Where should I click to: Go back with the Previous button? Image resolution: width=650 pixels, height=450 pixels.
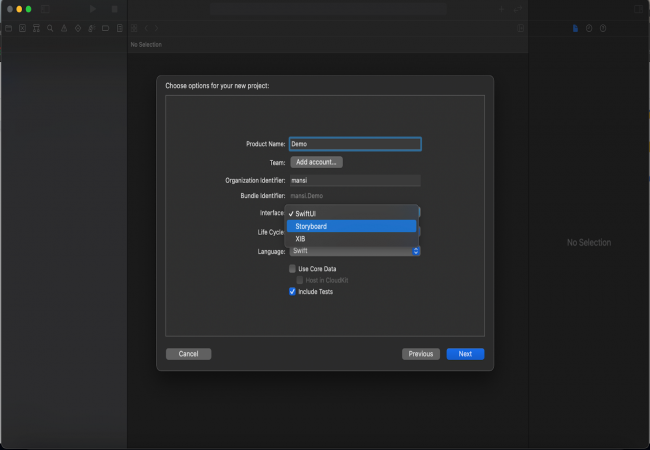point(421,354)
